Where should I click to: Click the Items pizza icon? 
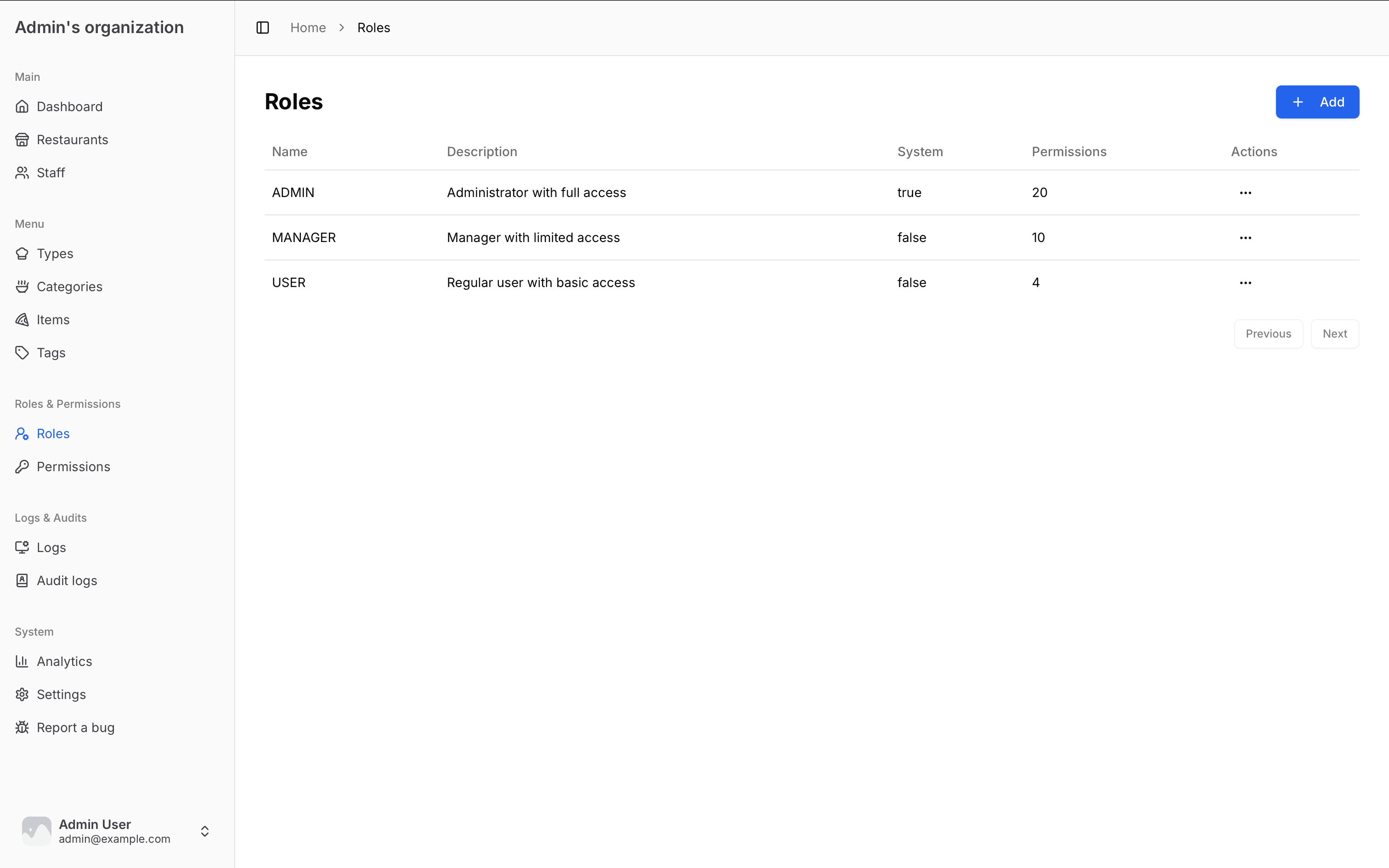(x=22, y=320)
